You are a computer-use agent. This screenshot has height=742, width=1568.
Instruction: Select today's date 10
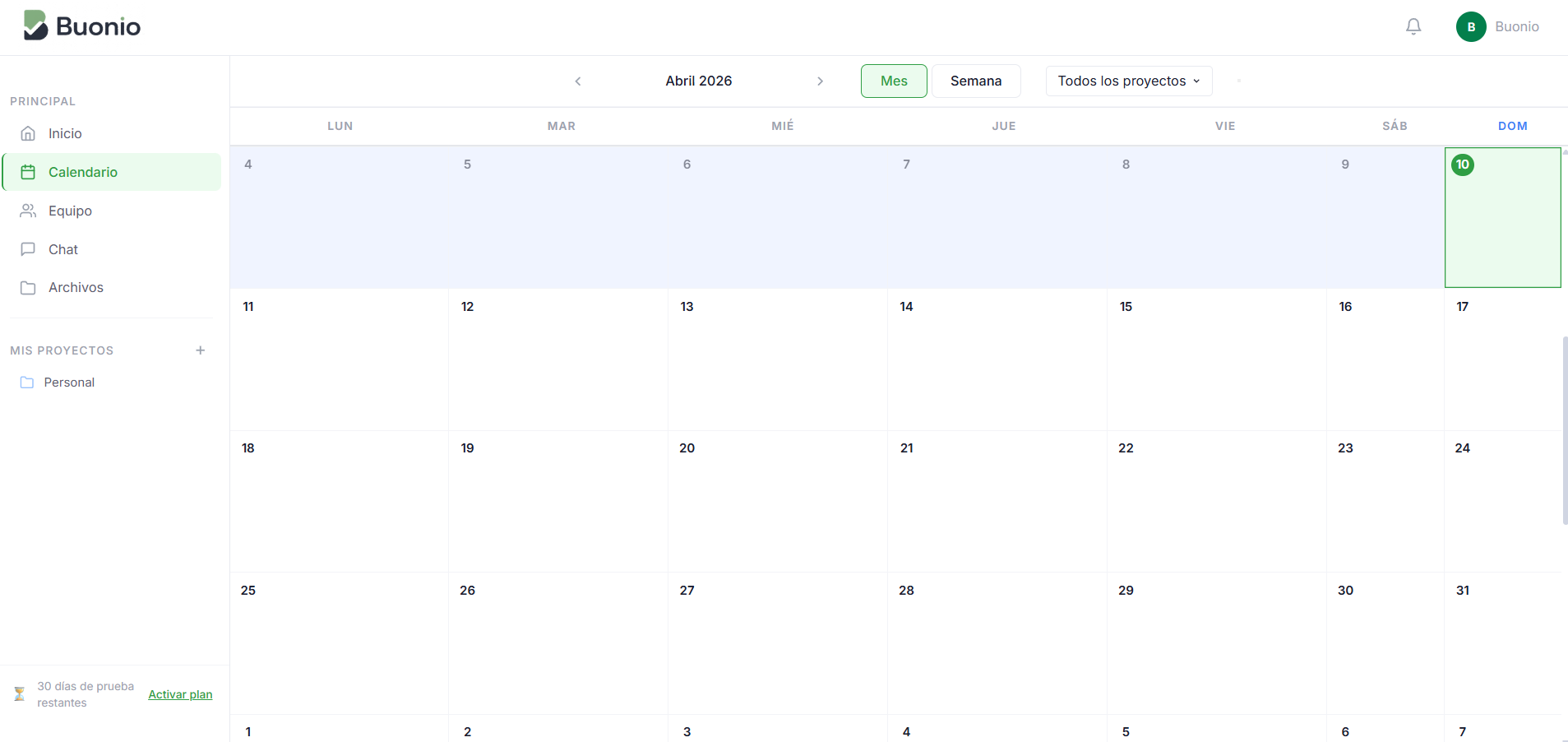[1503, 217]
